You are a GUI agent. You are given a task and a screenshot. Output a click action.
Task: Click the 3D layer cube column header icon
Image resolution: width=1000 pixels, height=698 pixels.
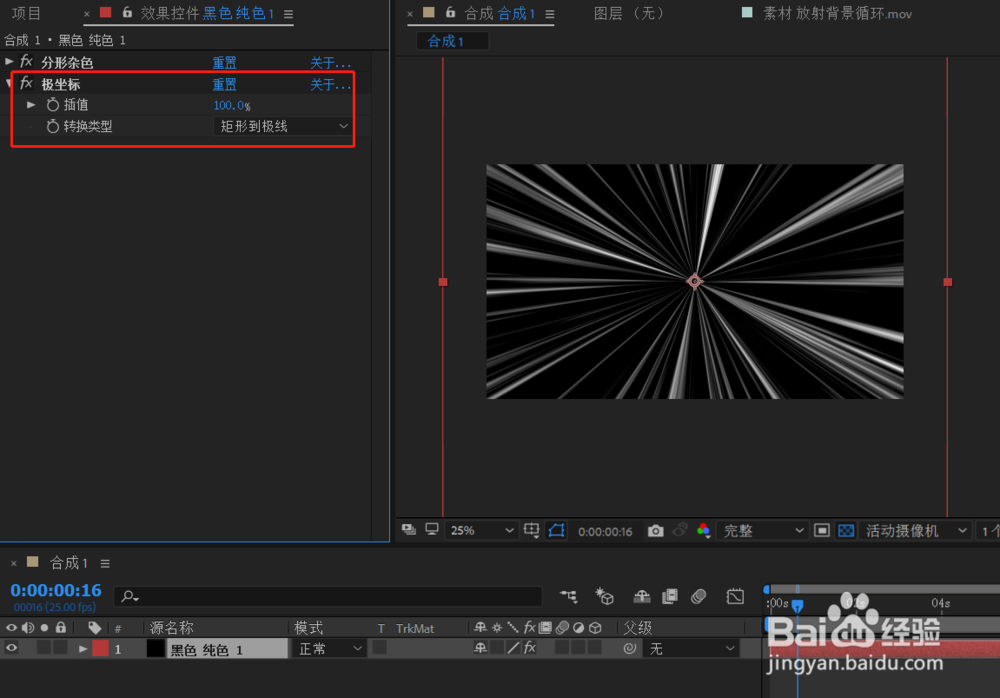tap(595, 628)
